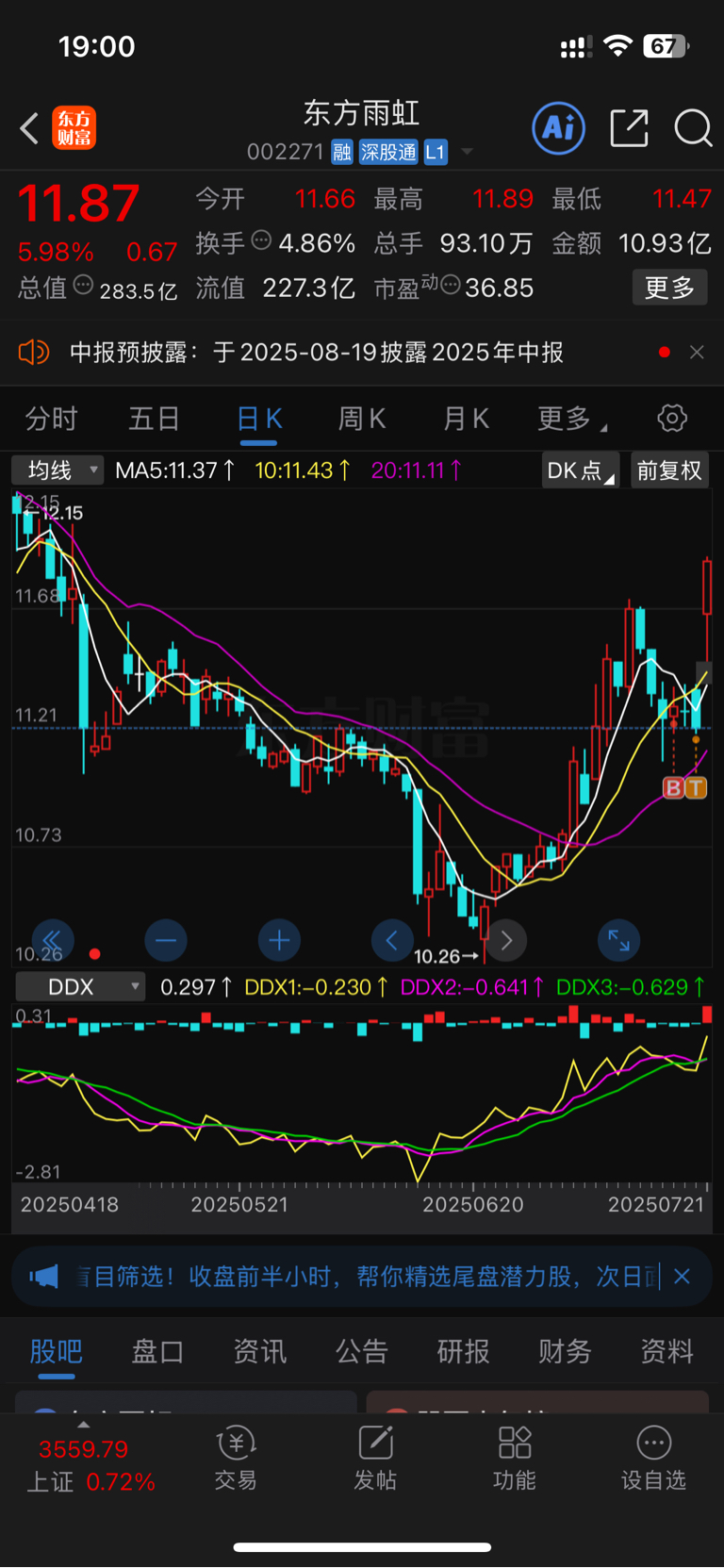Open 资讯 tab
The image size is (724, 1568).
(259, 1351)
